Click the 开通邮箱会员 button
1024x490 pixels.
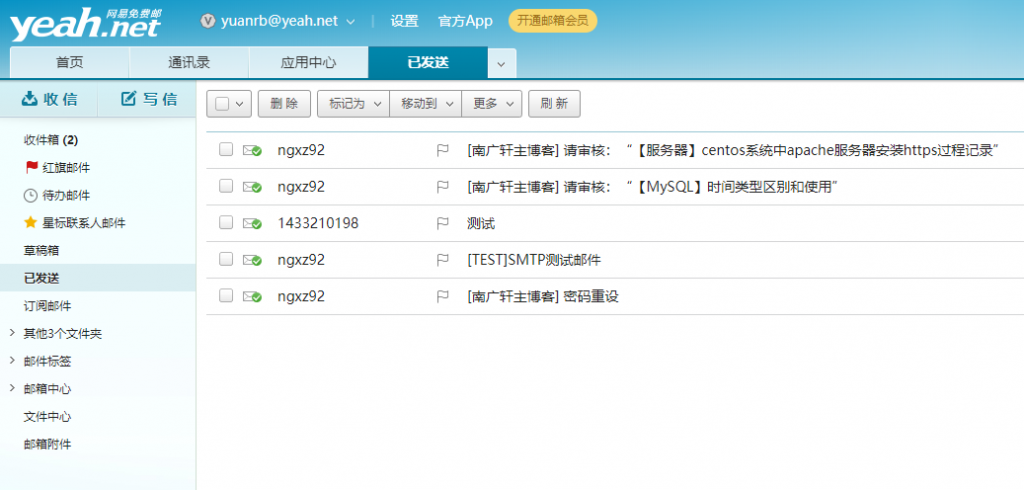(x=552, y=21)
